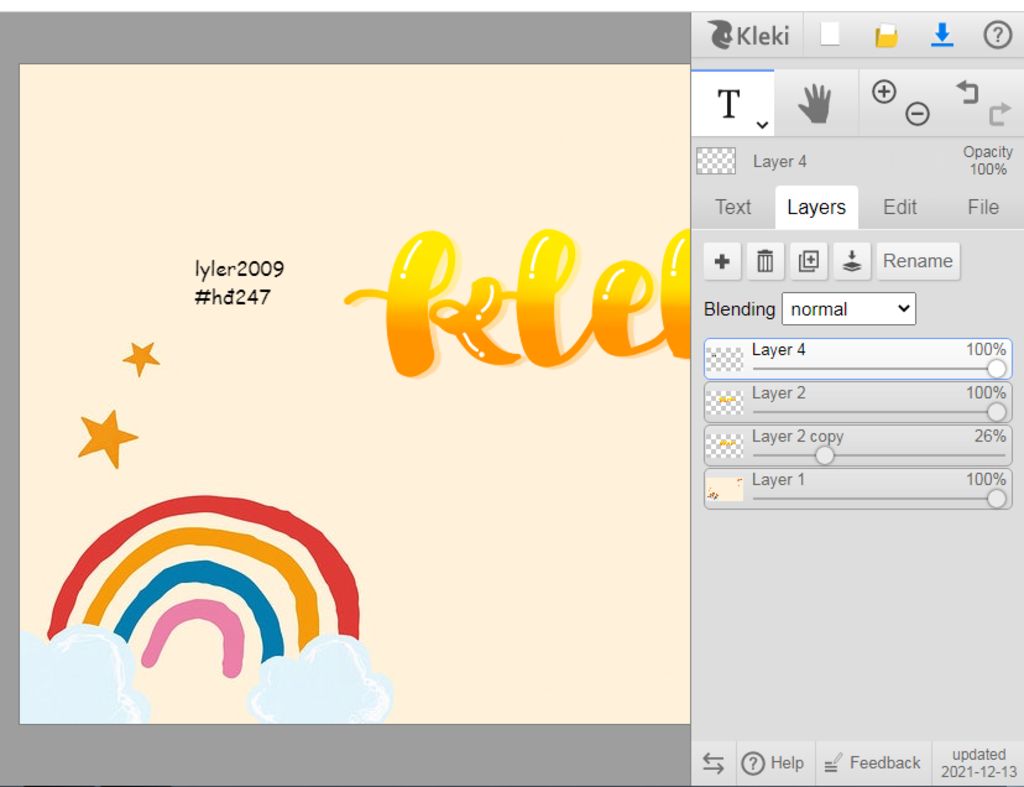1024x787 pixels.
Task: Open Help at the bottom bar
Action: point(773,763)
